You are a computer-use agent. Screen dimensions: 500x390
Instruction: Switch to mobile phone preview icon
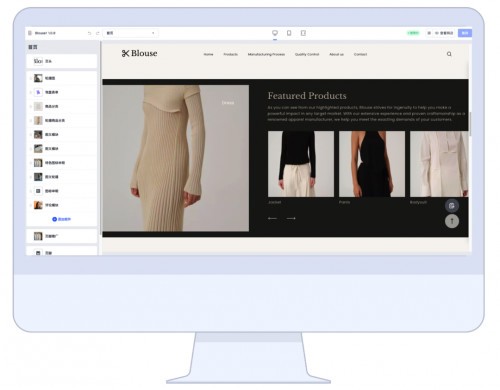click(289, 33)
